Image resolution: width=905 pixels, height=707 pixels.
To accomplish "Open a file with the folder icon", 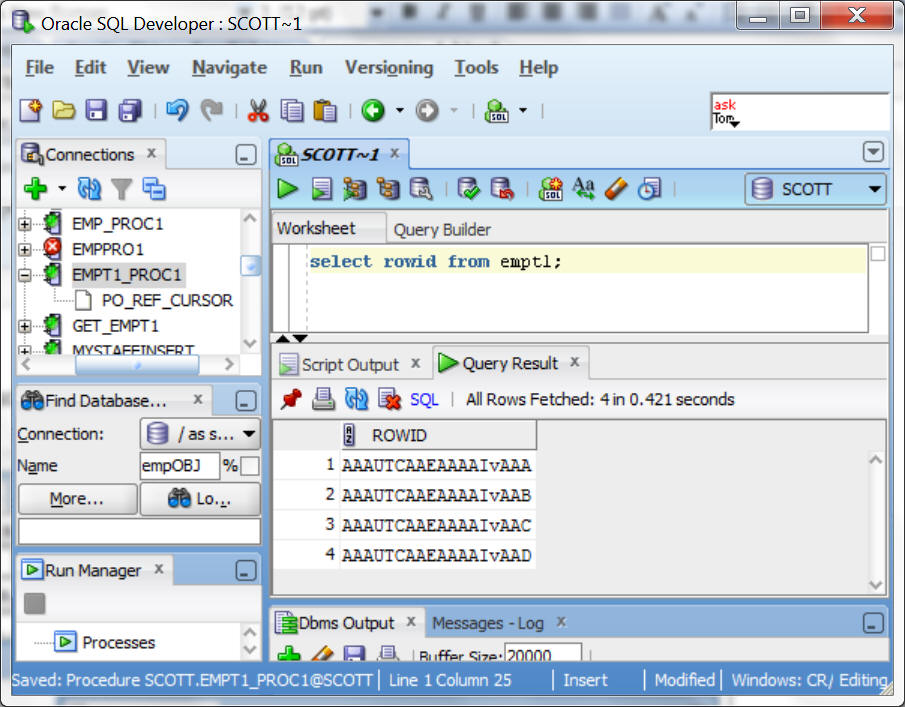I will coord(63,110).
